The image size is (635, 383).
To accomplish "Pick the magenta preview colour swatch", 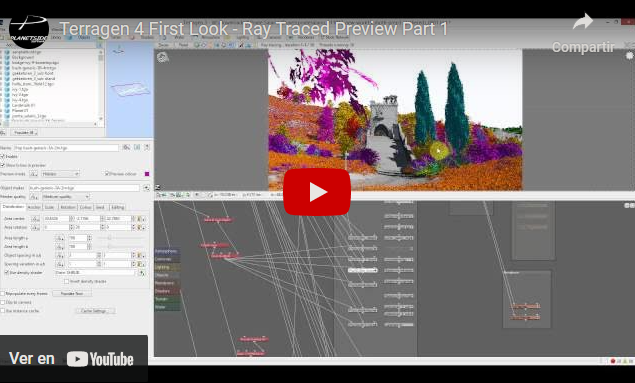I will tap(147, 174).
